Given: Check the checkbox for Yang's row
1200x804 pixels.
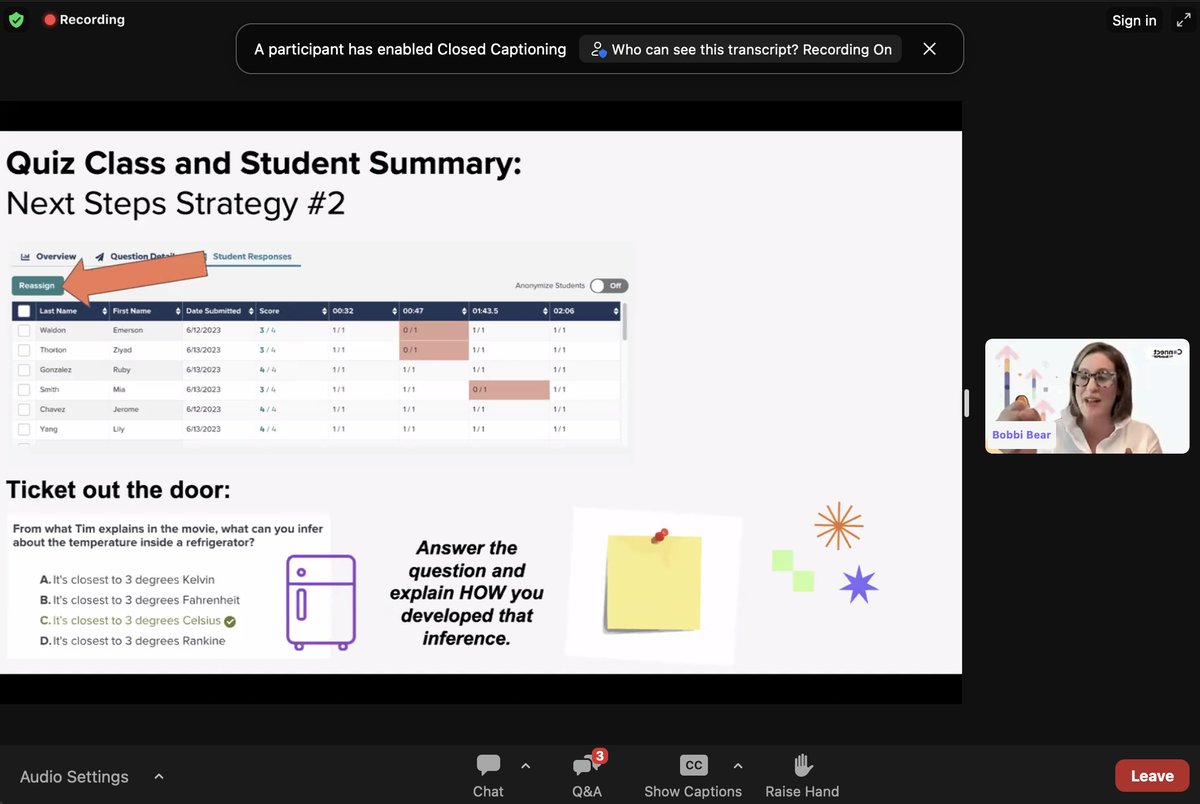Looking at the screenshot, I should [x=24, y=429].
